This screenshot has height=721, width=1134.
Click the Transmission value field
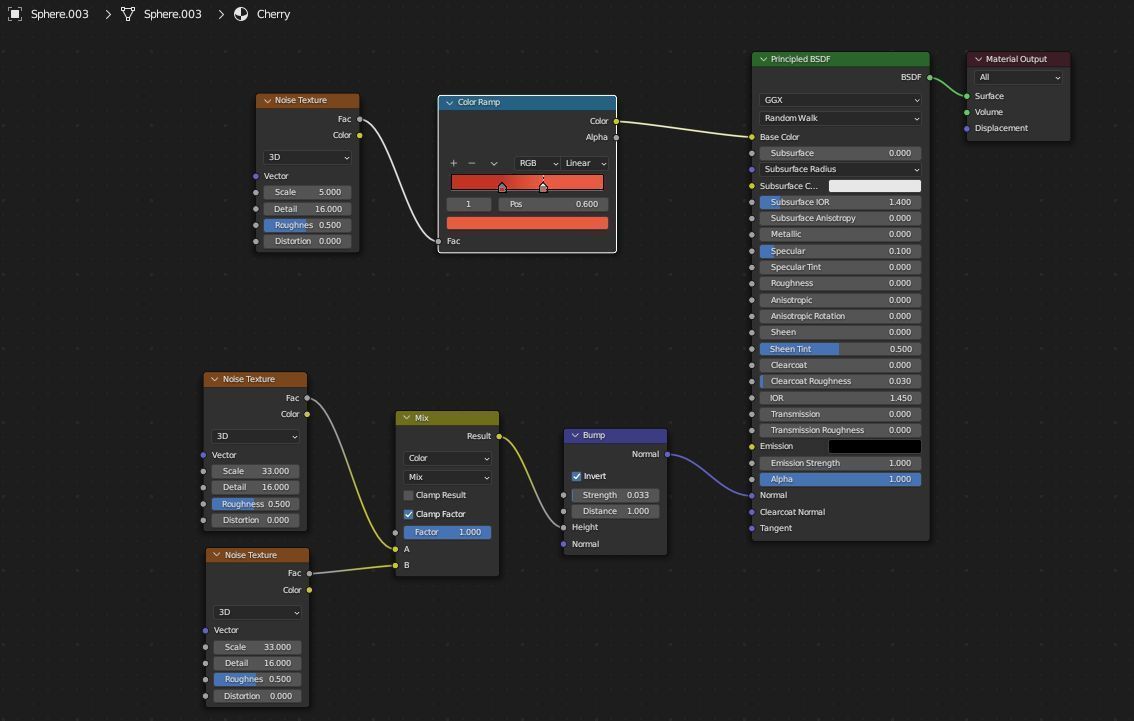point(840,414)
